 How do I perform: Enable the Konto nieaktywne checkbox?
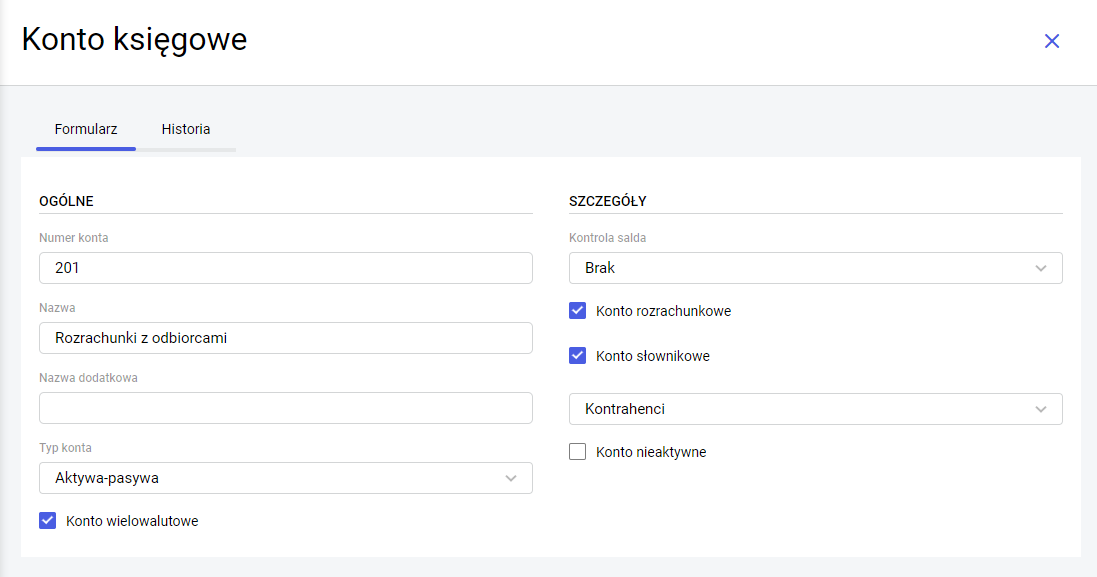point(577,451)
